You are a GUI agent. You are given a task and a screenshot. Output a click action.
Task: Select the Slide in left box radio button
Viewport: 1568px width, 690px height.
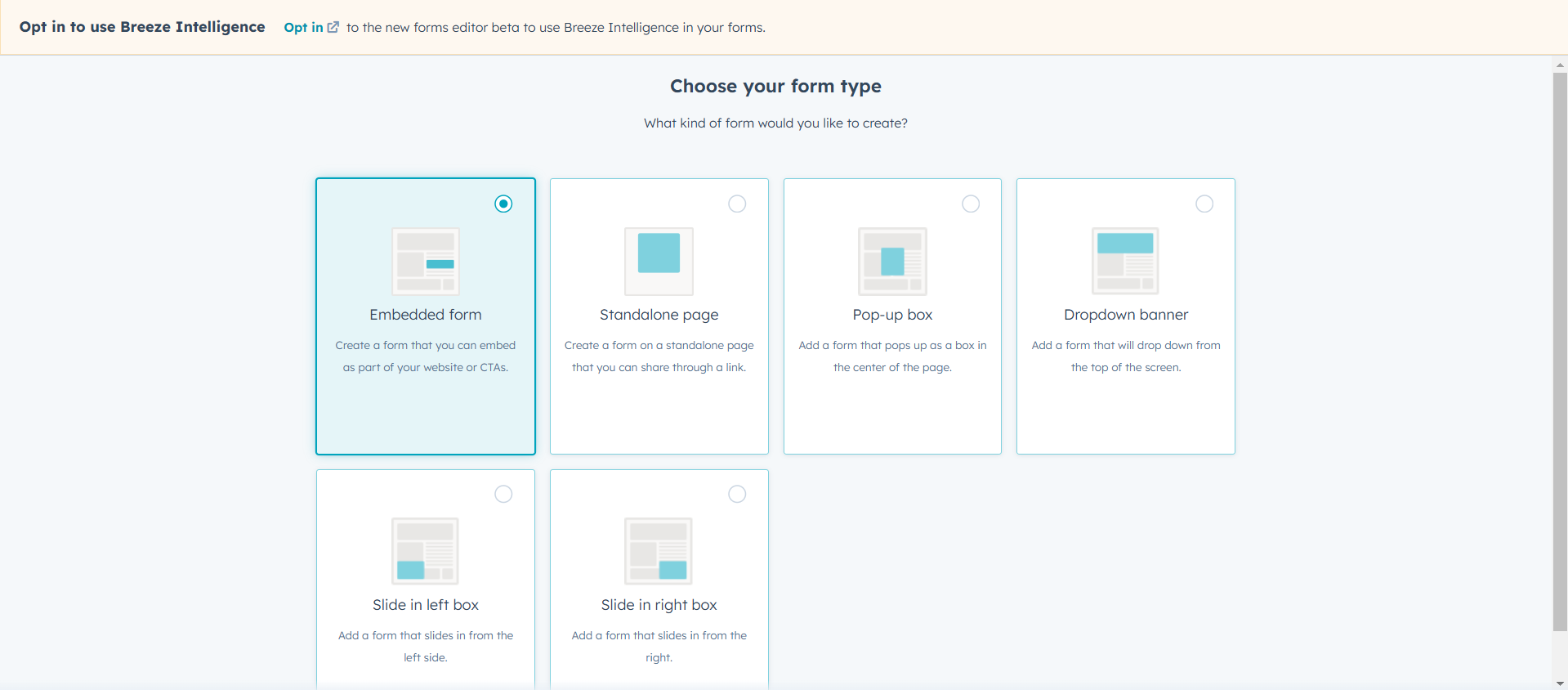[503, 494]
